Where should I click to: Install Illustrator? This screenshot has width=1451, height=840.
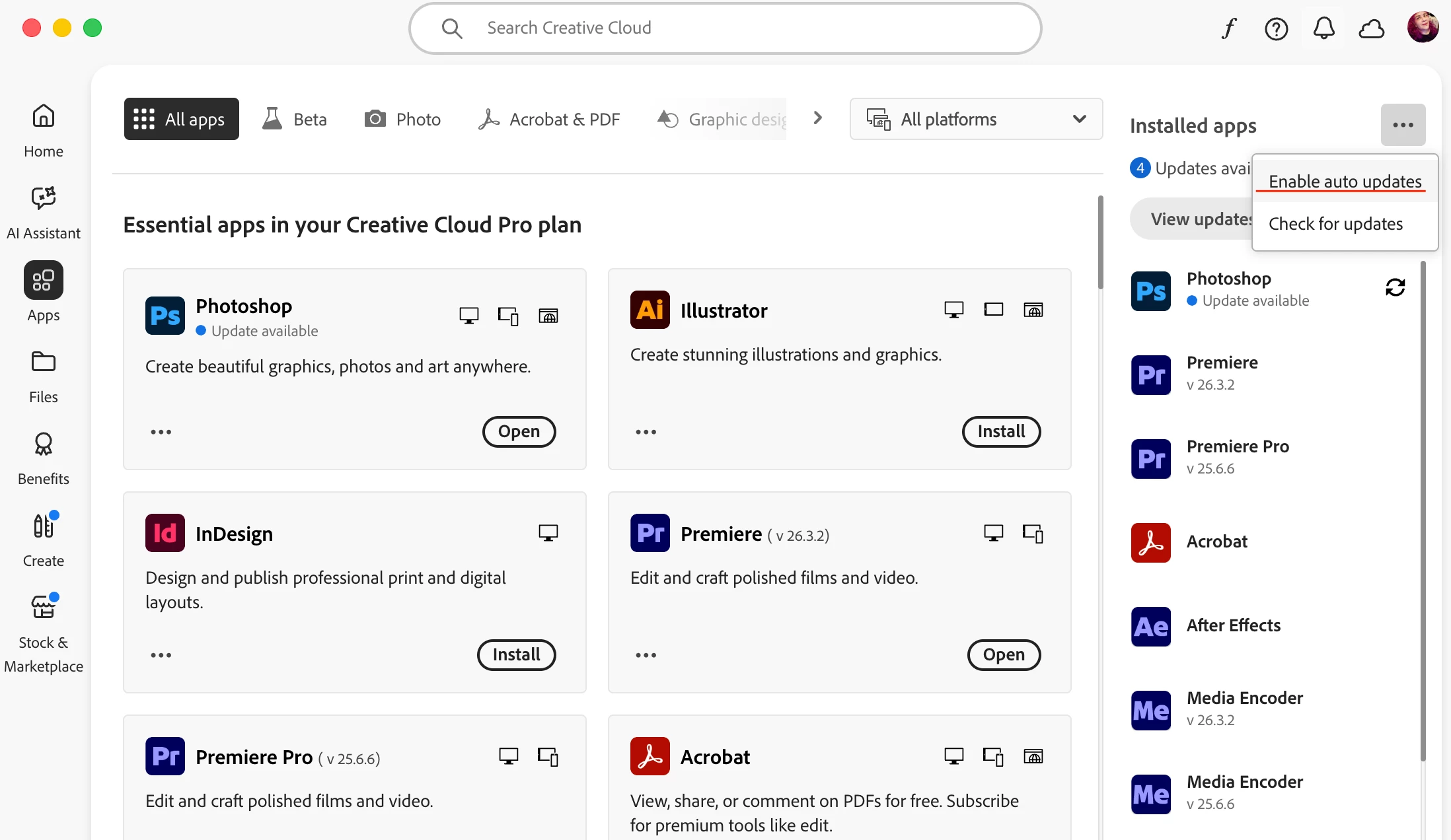1002,432
